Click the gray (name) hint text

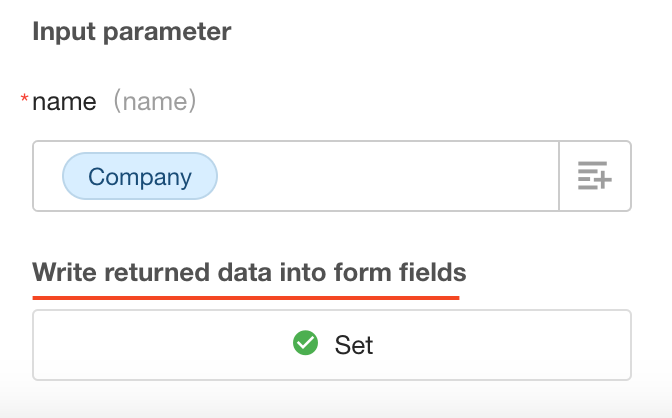coord(154,101)
